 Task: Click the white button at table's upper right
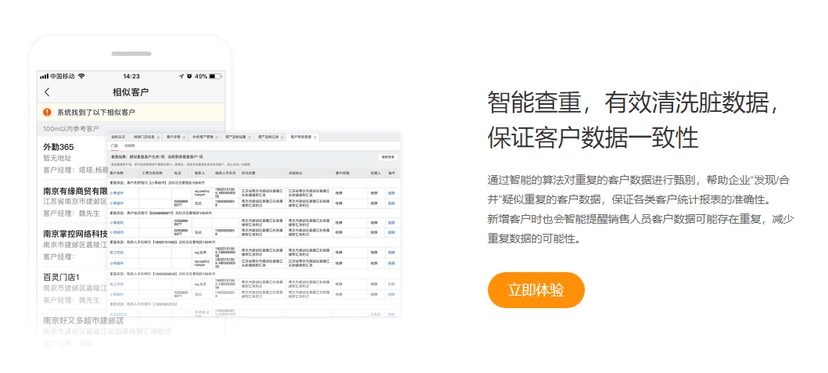388,157
